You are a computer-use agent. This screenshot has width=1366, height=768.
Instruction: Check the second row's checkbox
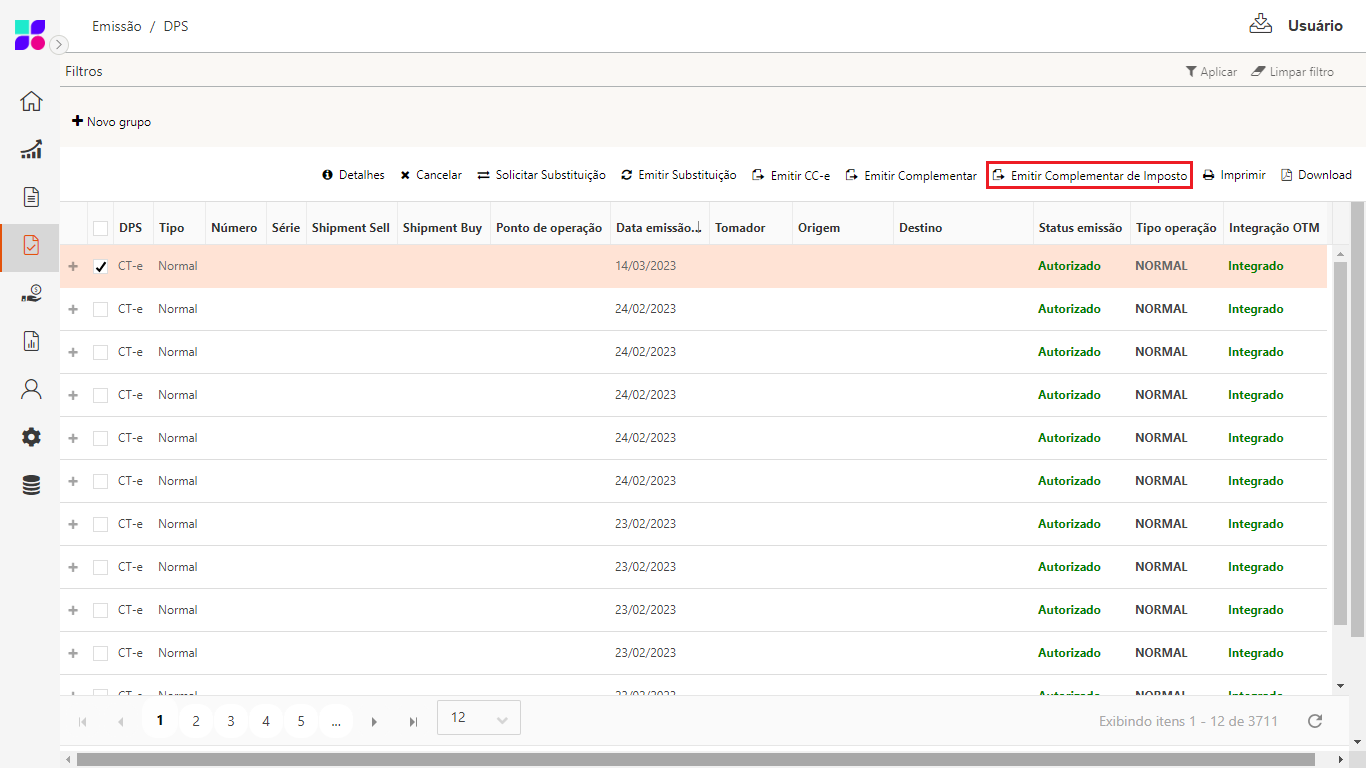pos(100,310)
